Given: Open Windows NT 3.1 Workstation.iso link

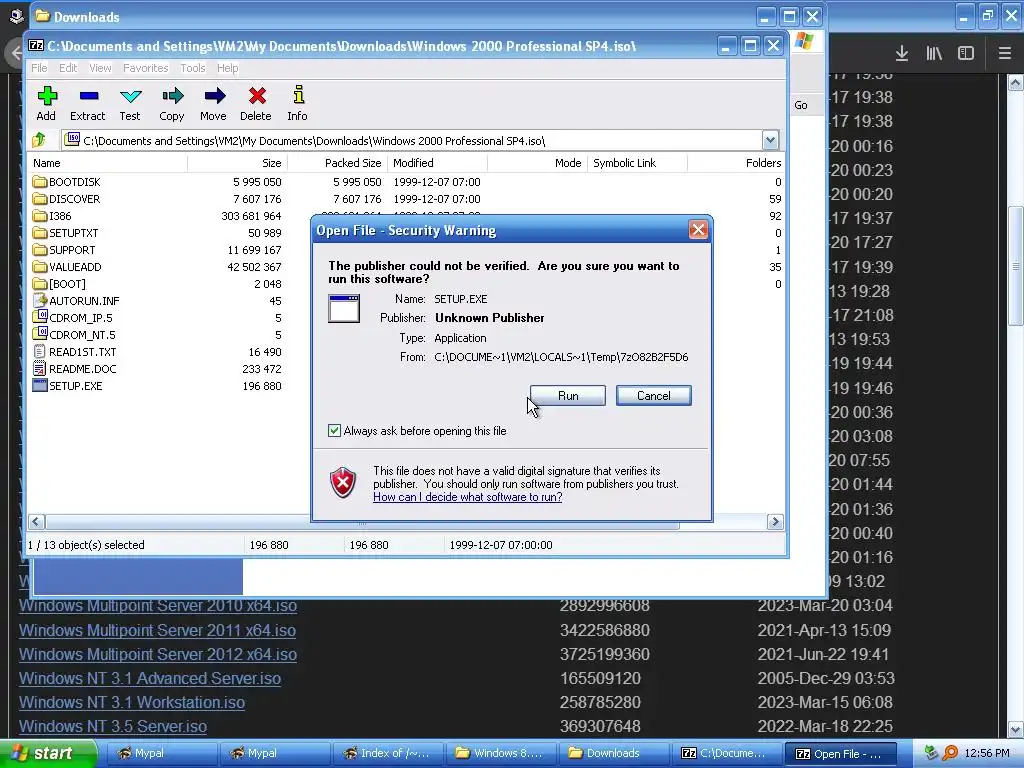Looking at the screenshot, I should click(132, 703).
